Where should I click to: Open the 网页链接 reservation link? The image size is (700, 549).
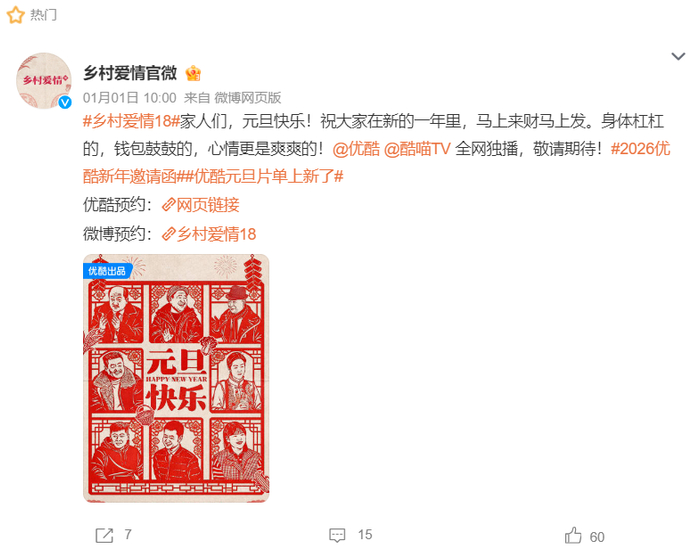201,205
